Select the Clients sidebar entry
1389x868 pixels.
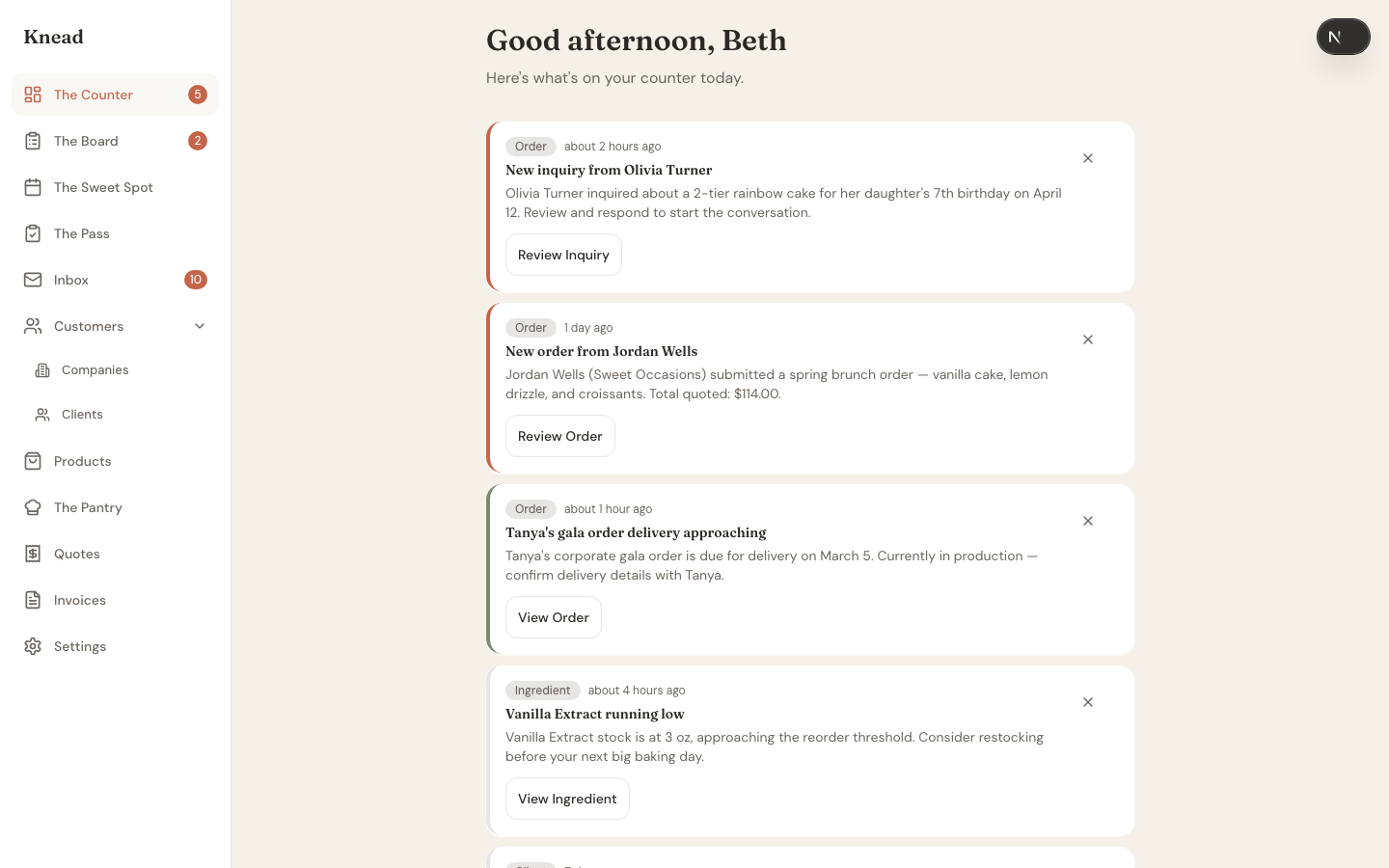[x=82, y=415]
